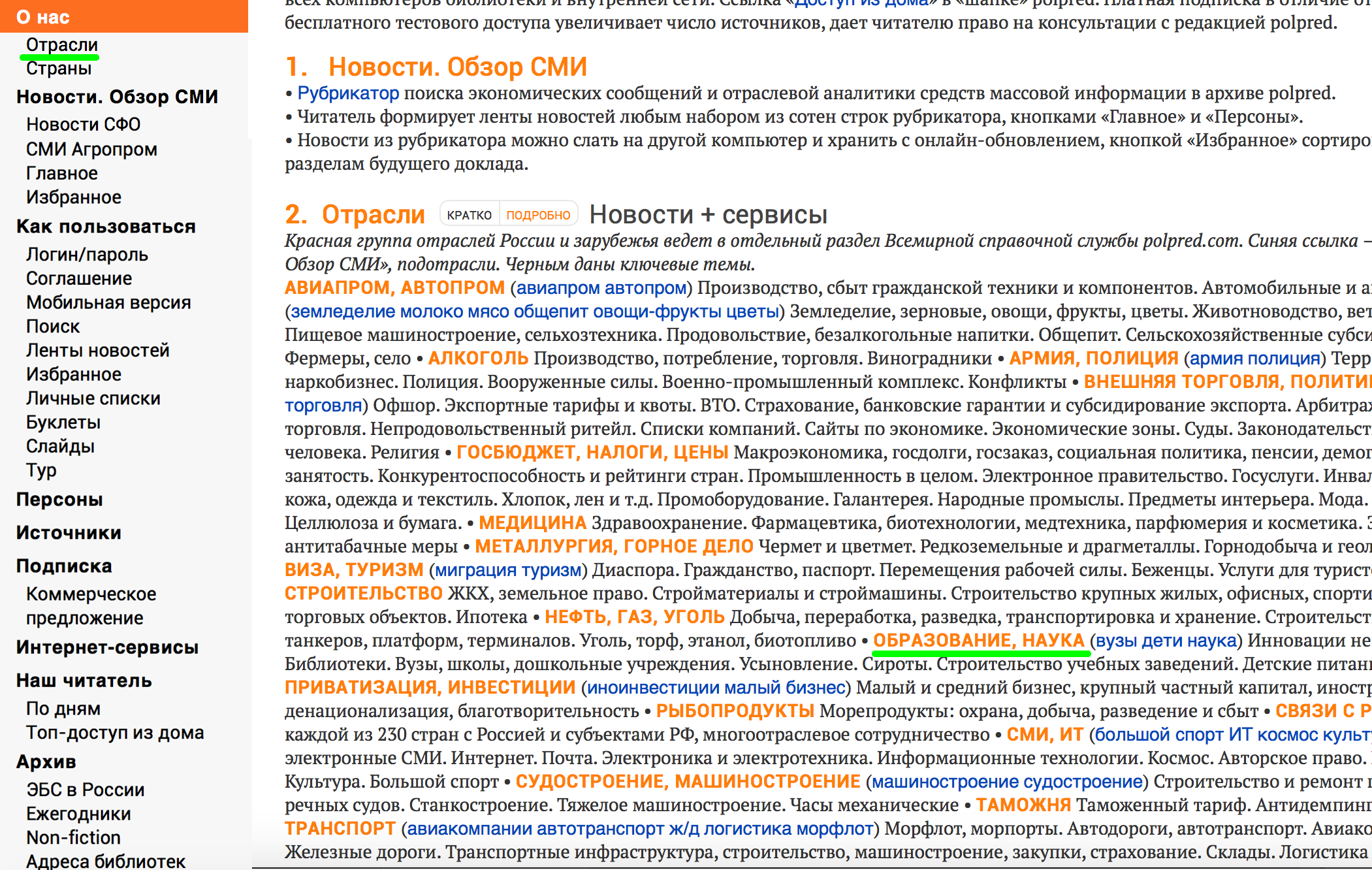Image resolution: width=1372 pixels, height=870 pixels.
Task: Open Мобильная версия link
Action: 108,302
